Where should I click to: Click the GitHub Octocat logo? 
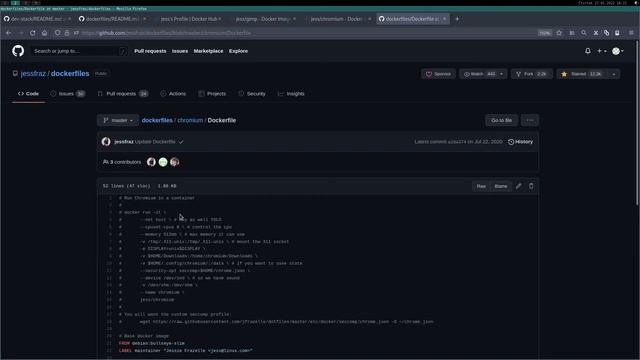point(18,51)
